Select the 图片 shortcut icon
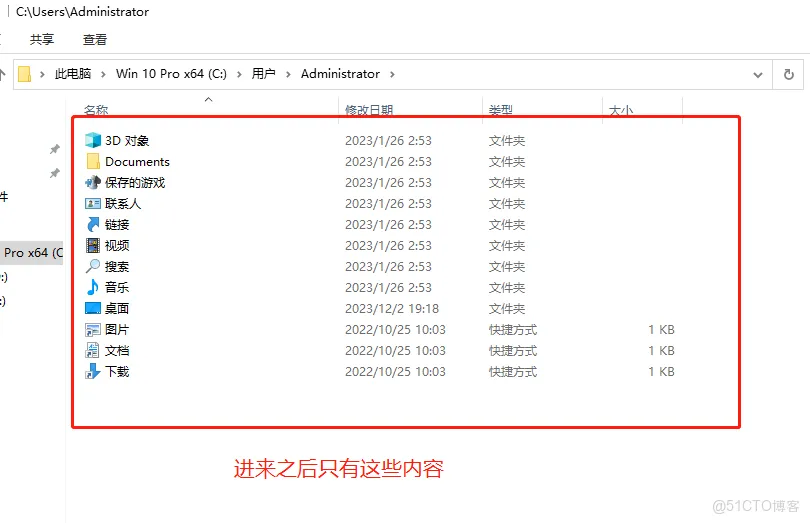Screen dimensions: 810x523 93,330
